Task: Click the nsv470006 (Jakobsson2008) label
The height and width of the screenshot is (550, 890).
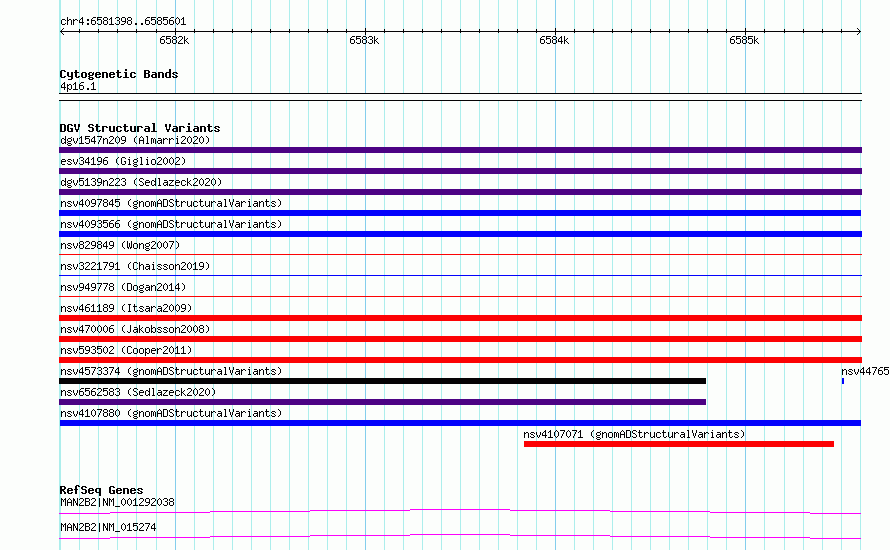Action: coord(135,329)
